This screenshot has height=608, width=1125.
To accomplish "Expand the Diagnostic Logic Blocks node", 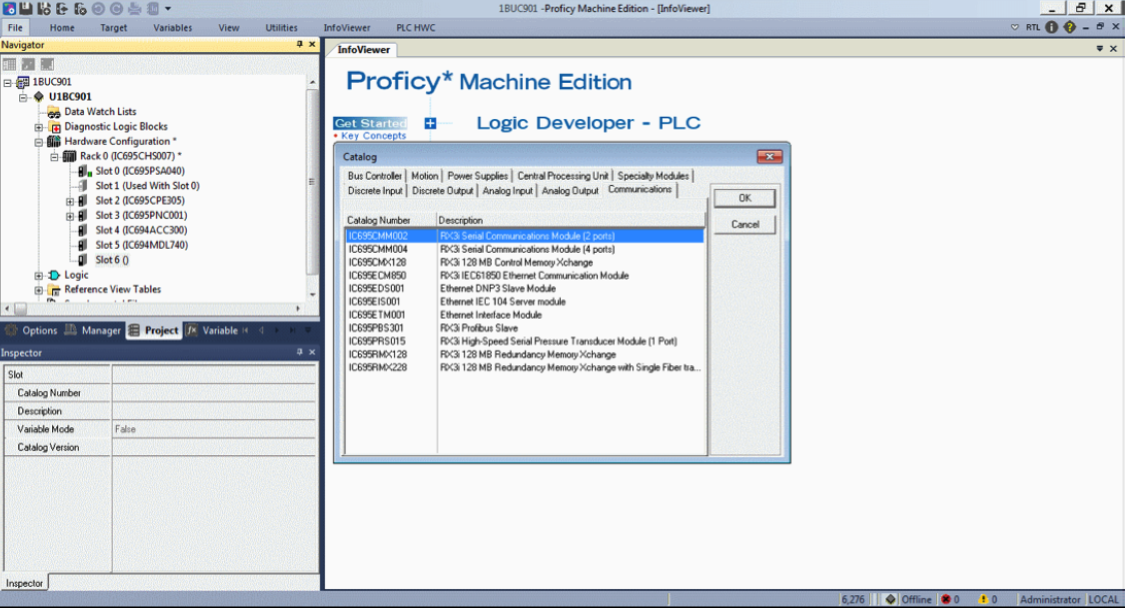I will 39,127.
